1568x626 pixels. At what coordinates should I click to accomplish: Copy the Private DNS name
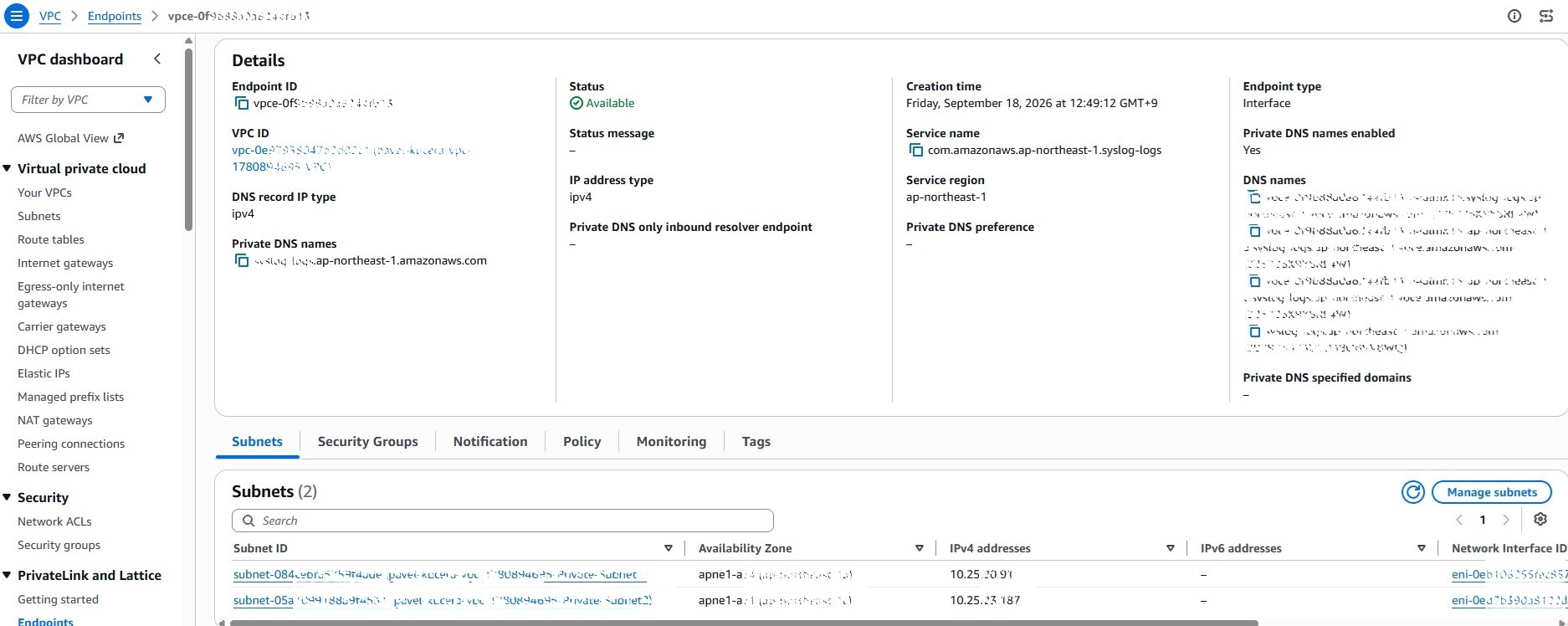click(241, 261)
